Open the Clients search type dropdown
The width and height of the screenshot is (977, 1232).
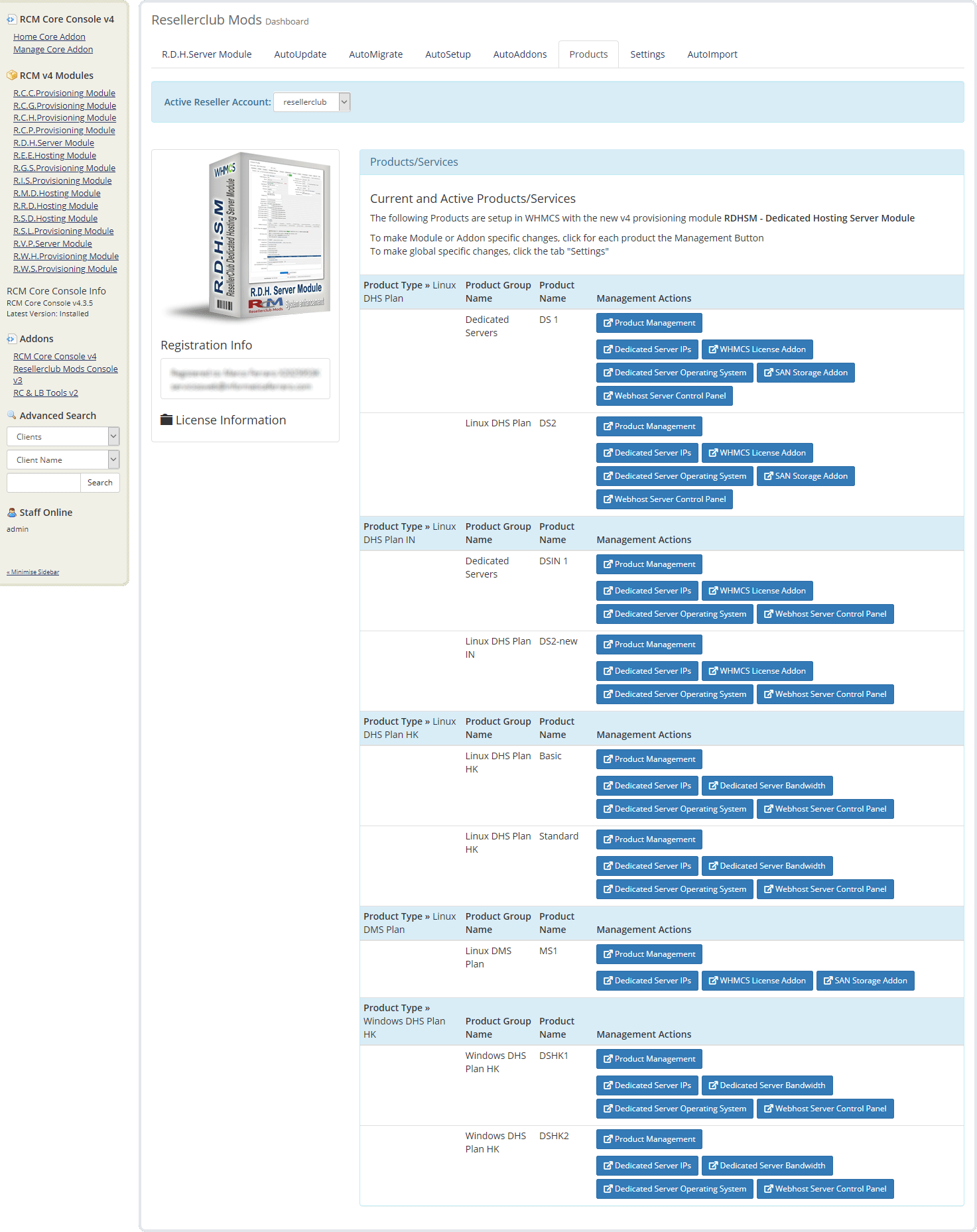click(x=63, y=436)
